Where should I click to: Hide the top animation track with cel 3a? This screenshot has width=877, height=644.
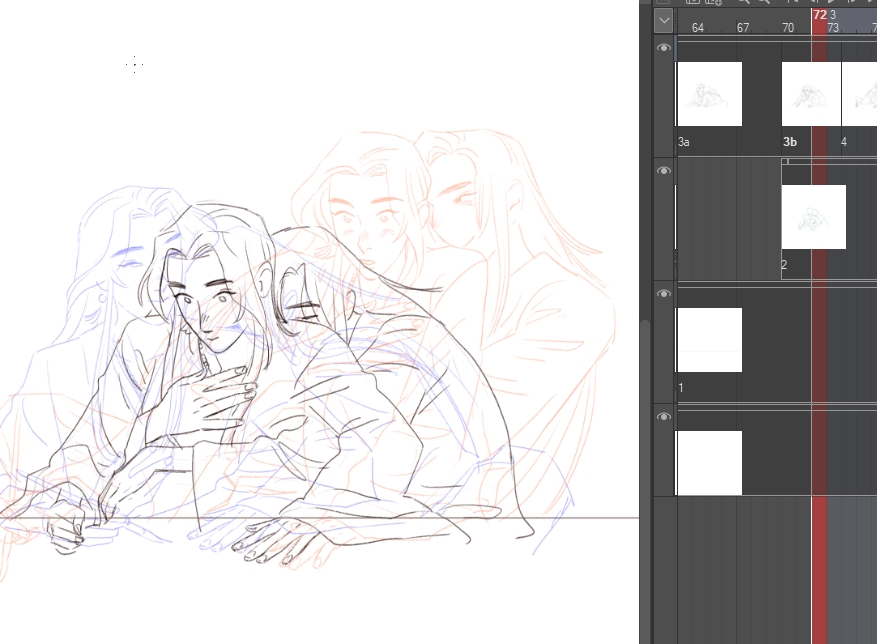click(664, 48)
